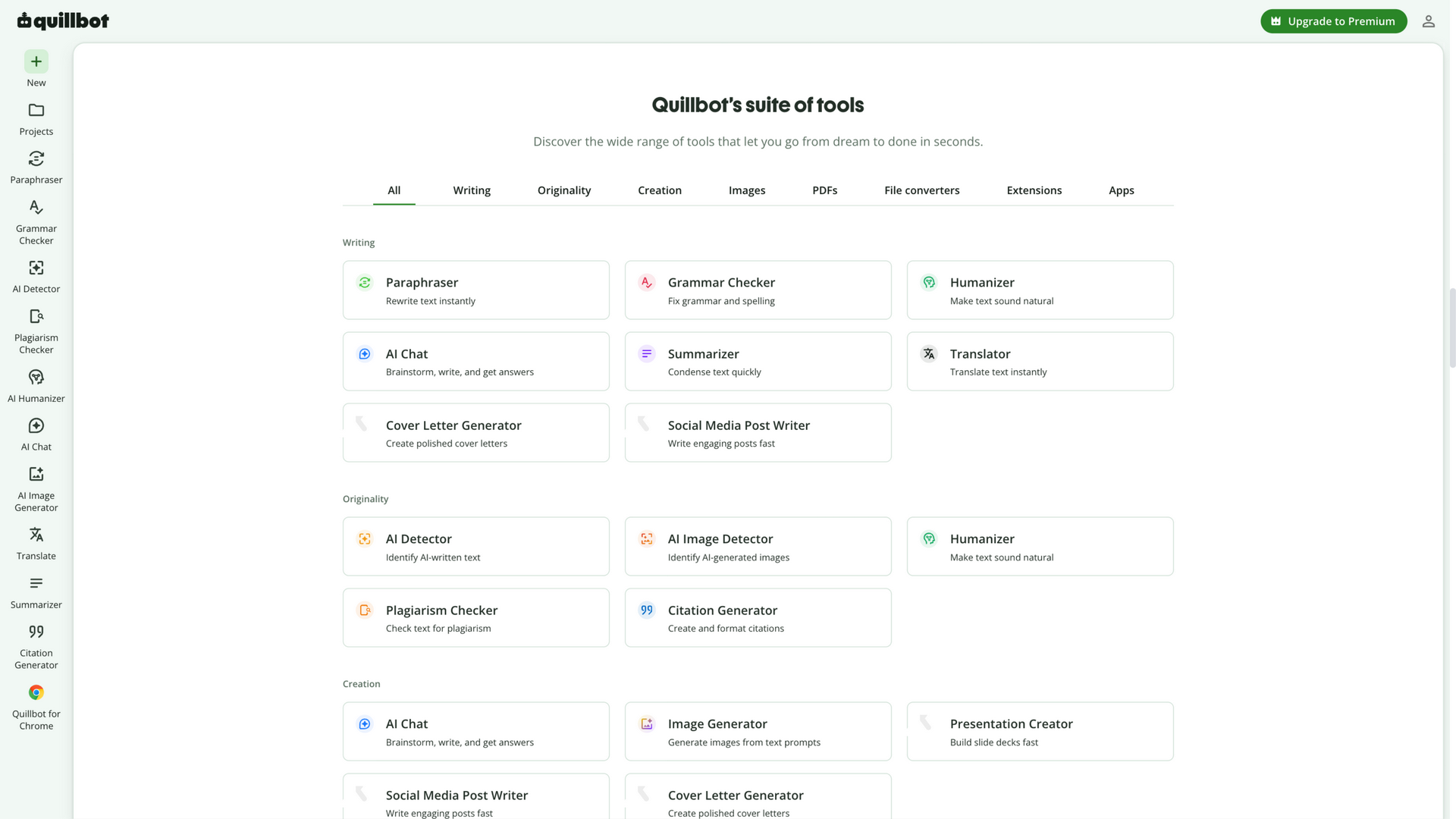
Task: Switch to the Extensions tab
Action: (x=1034, y=190)
